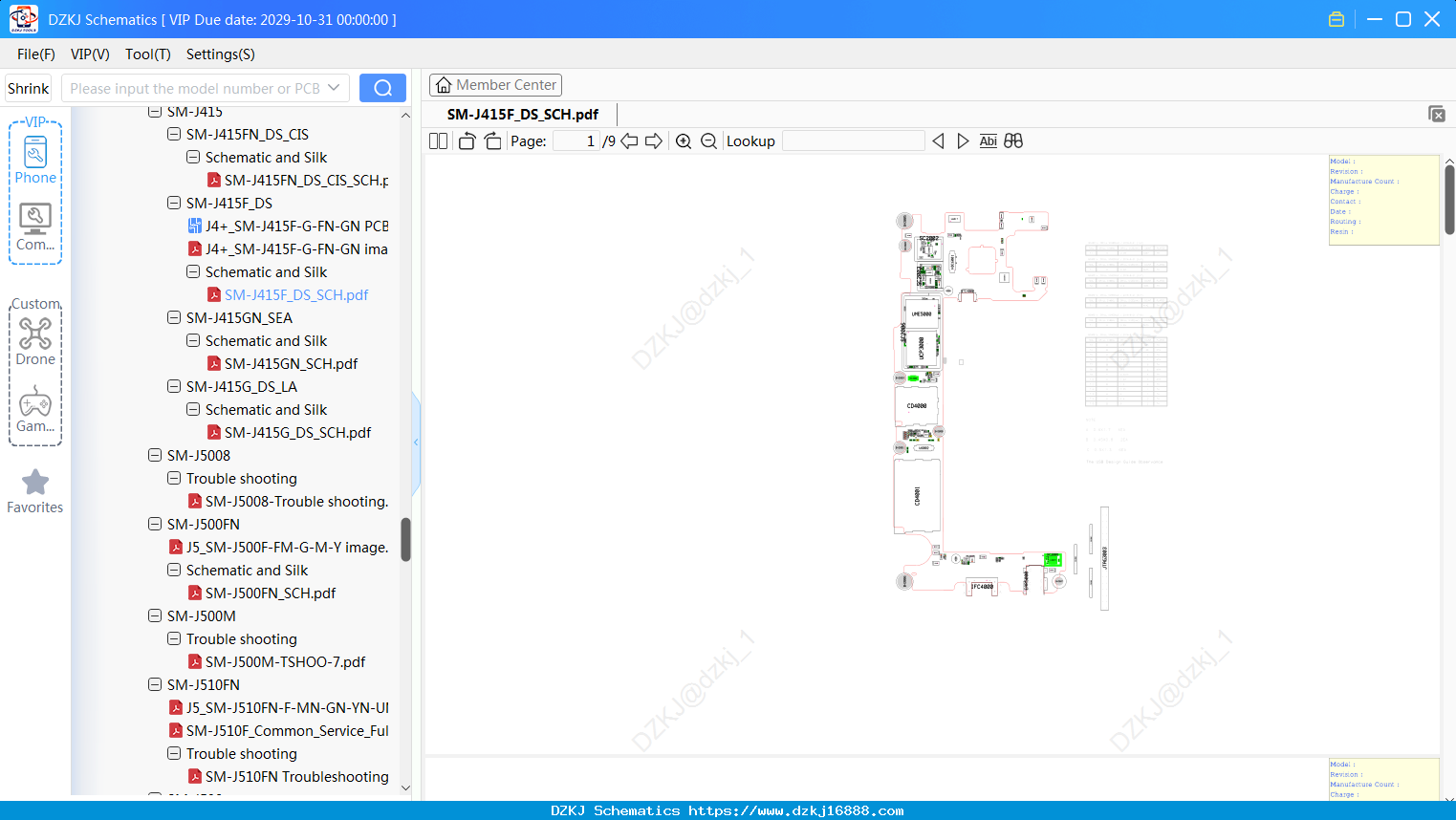
Task: Open Favorites star in sidebar
Action: tap(35, 491)
